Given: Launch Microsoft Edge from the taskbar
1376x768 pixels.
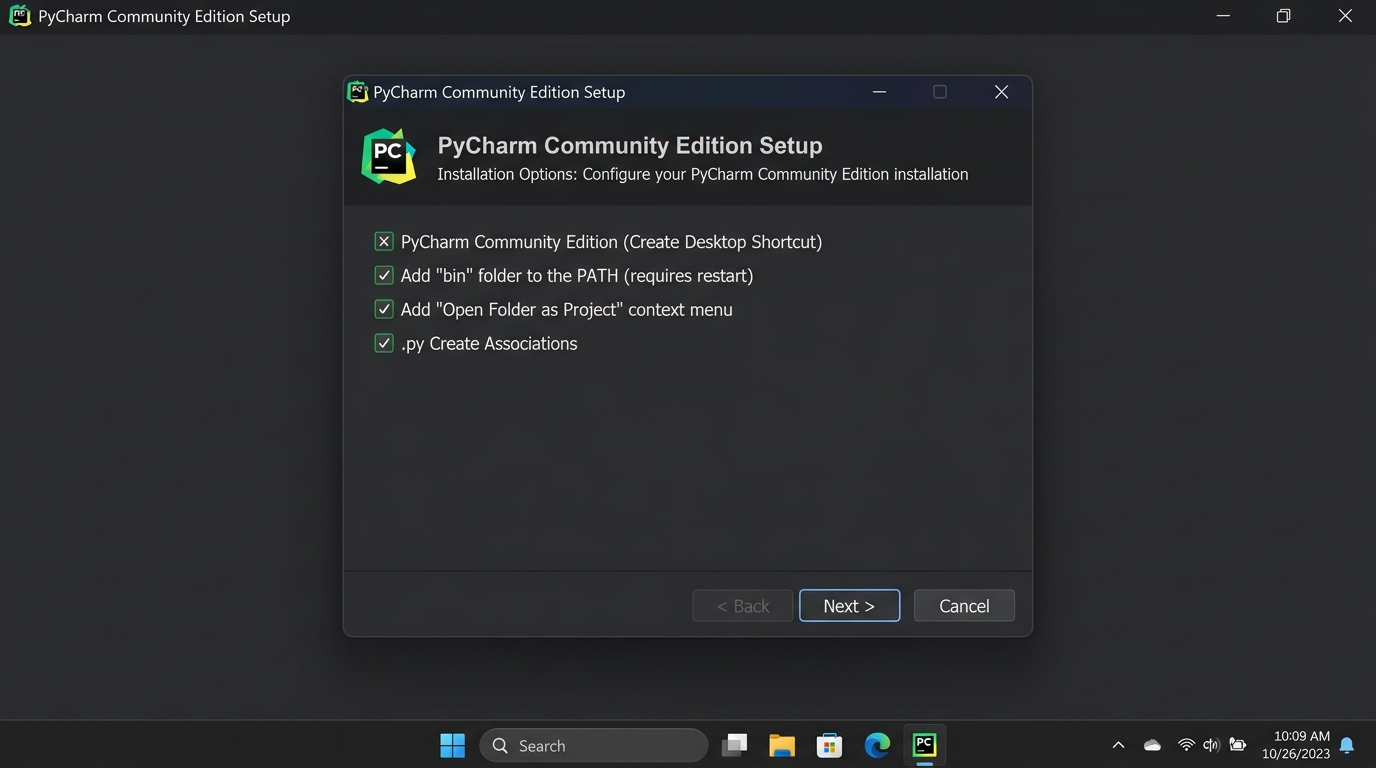Looking at the screenshot, I should (x=877, y=745).
